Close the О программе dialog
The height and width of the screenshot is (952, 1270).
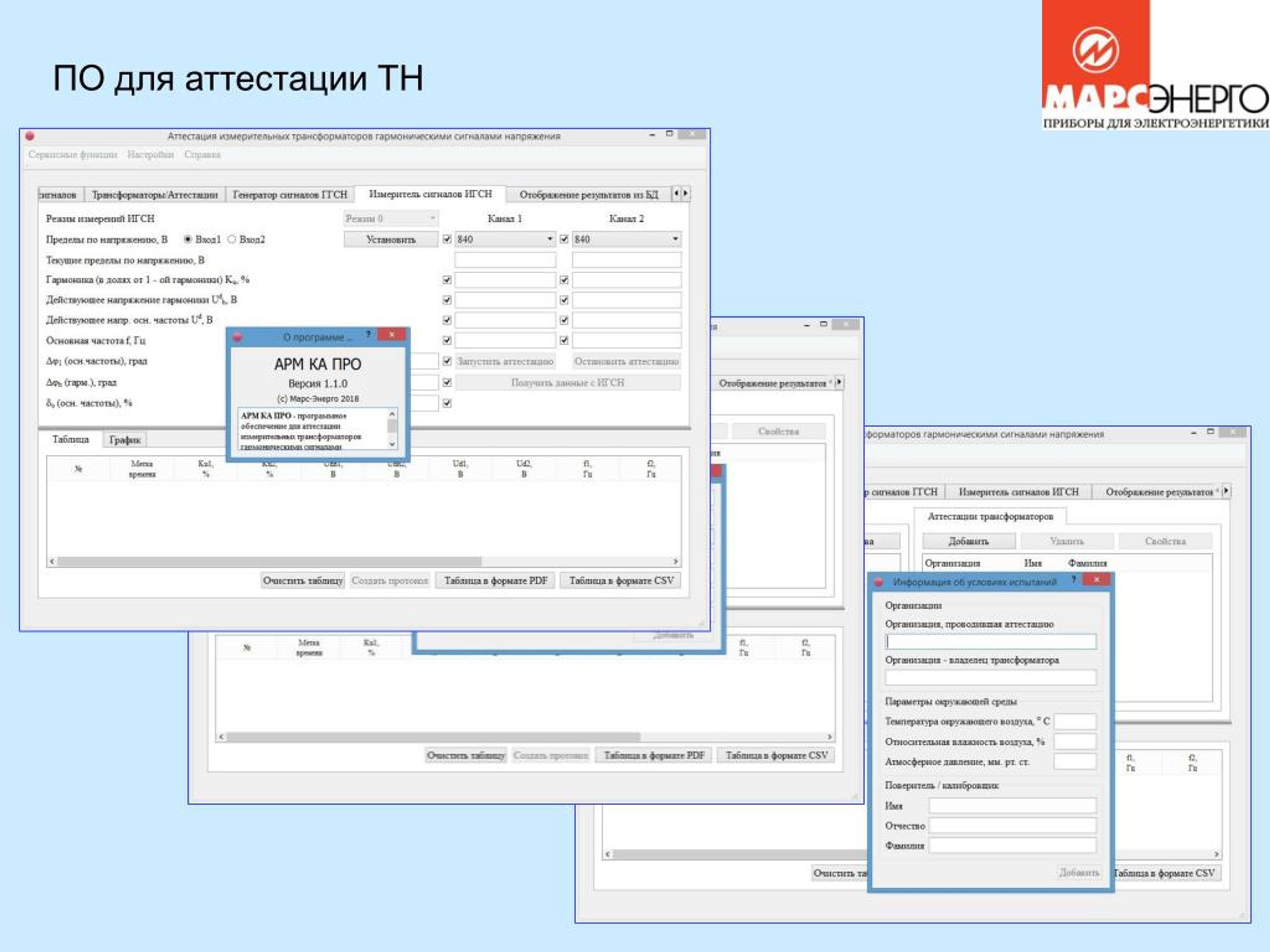click(392, 335)
